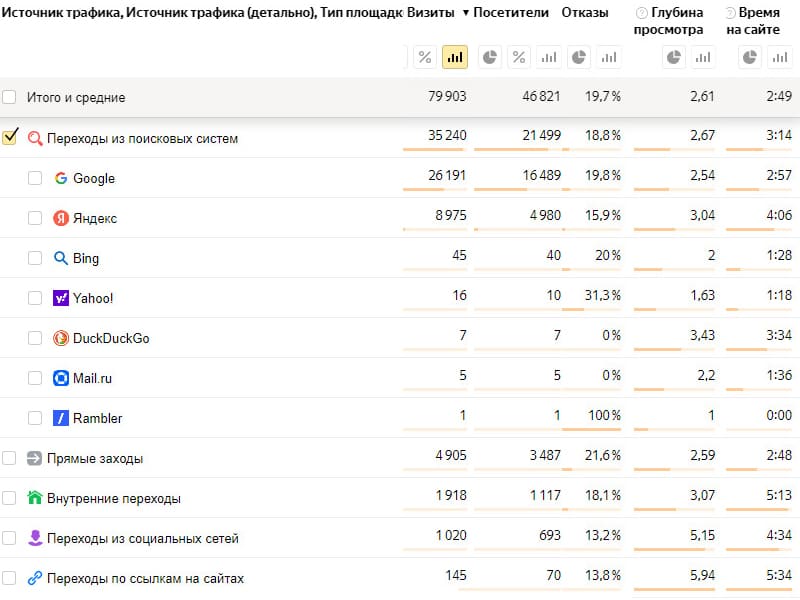Enable the Яндекс row checkbox
The image size is (800, 600).
(35, 218)
